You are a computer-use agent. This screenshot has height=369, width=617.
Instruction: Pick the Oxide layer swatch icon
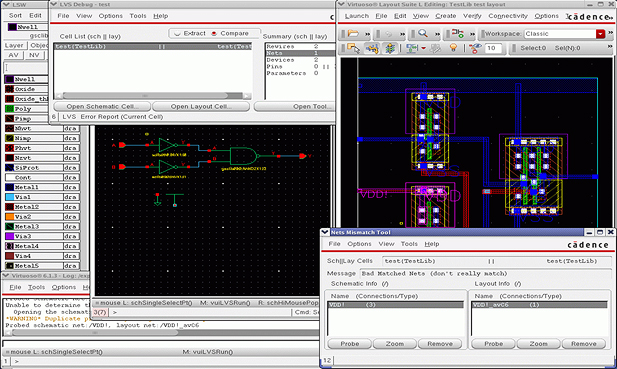point(9,89)
